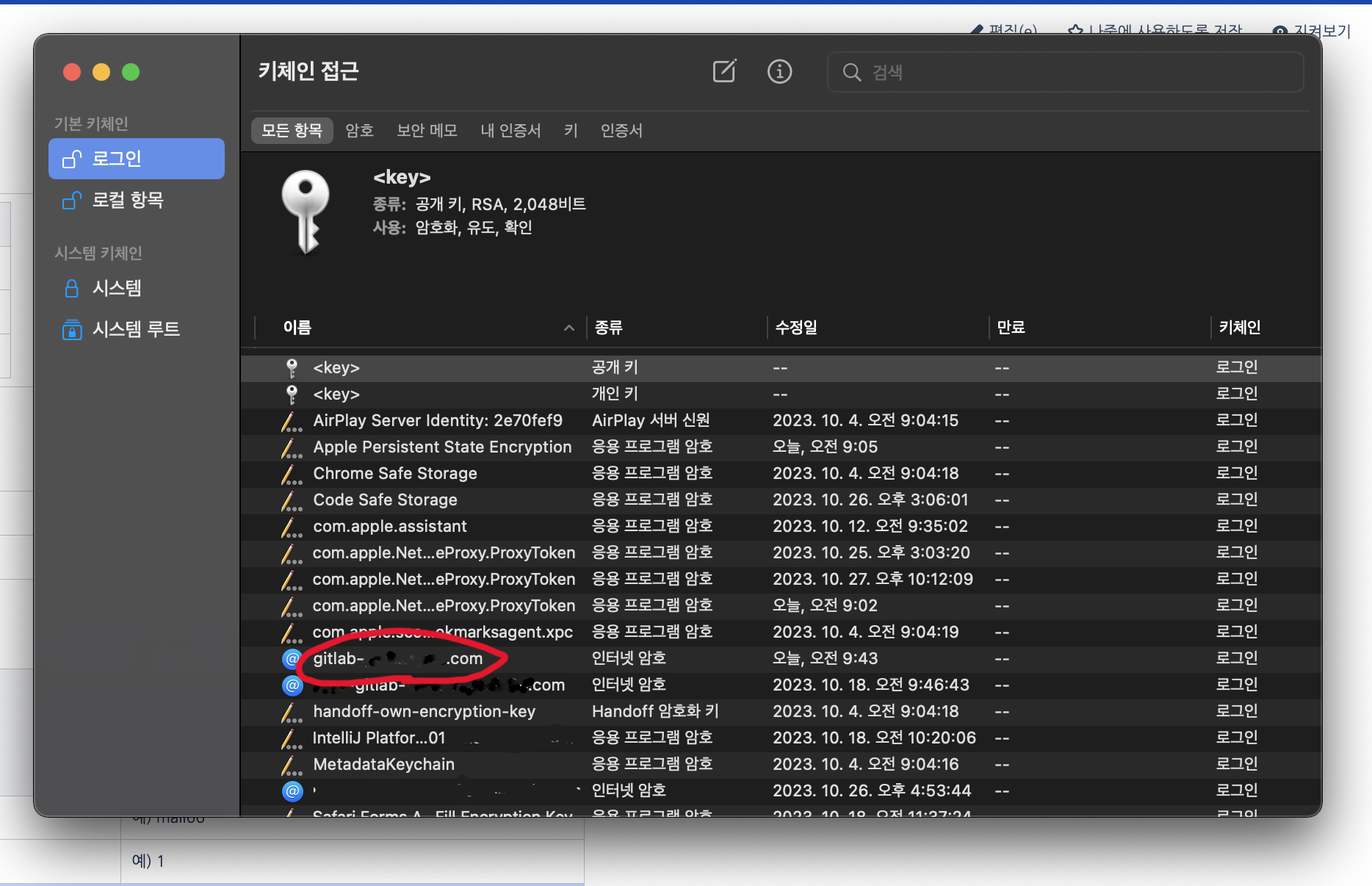Click the key icon of the 개인 키 row
Screen dimensions: 1372x886
pos(292,395)
